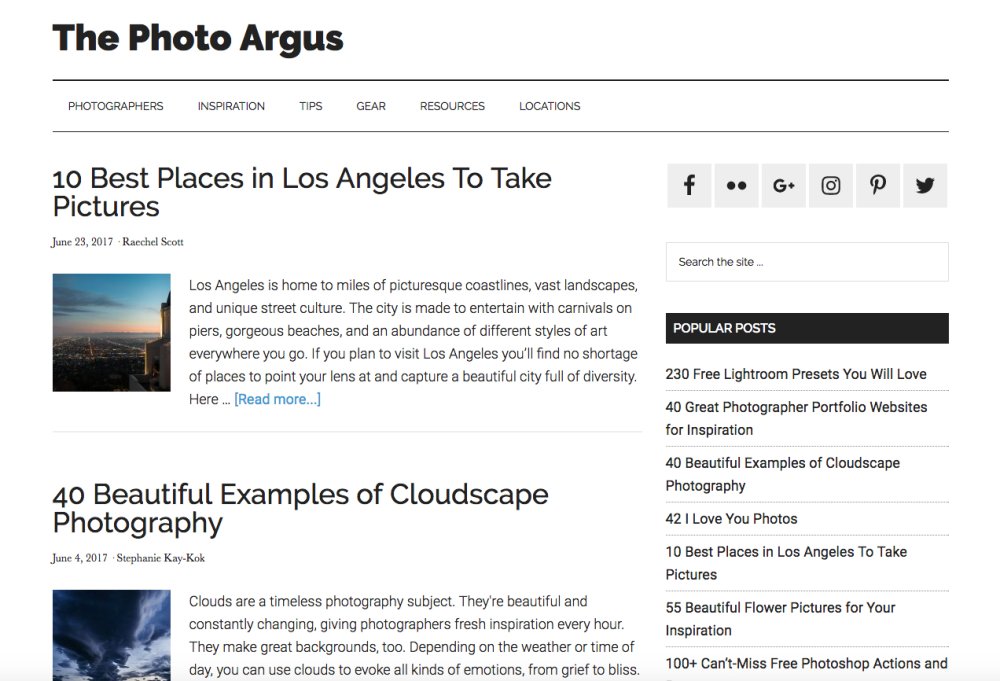Open '55 Beautiful Flower Pictures' popular post
This screenshot has width=1000, height=681.
tap(780, 619)
